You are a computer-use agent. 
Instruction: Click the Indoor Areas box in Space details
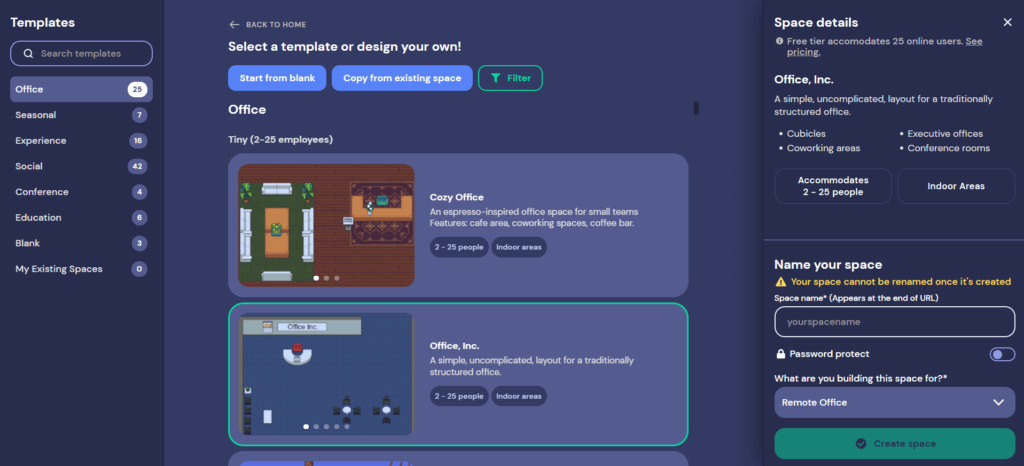click(956, 186)
